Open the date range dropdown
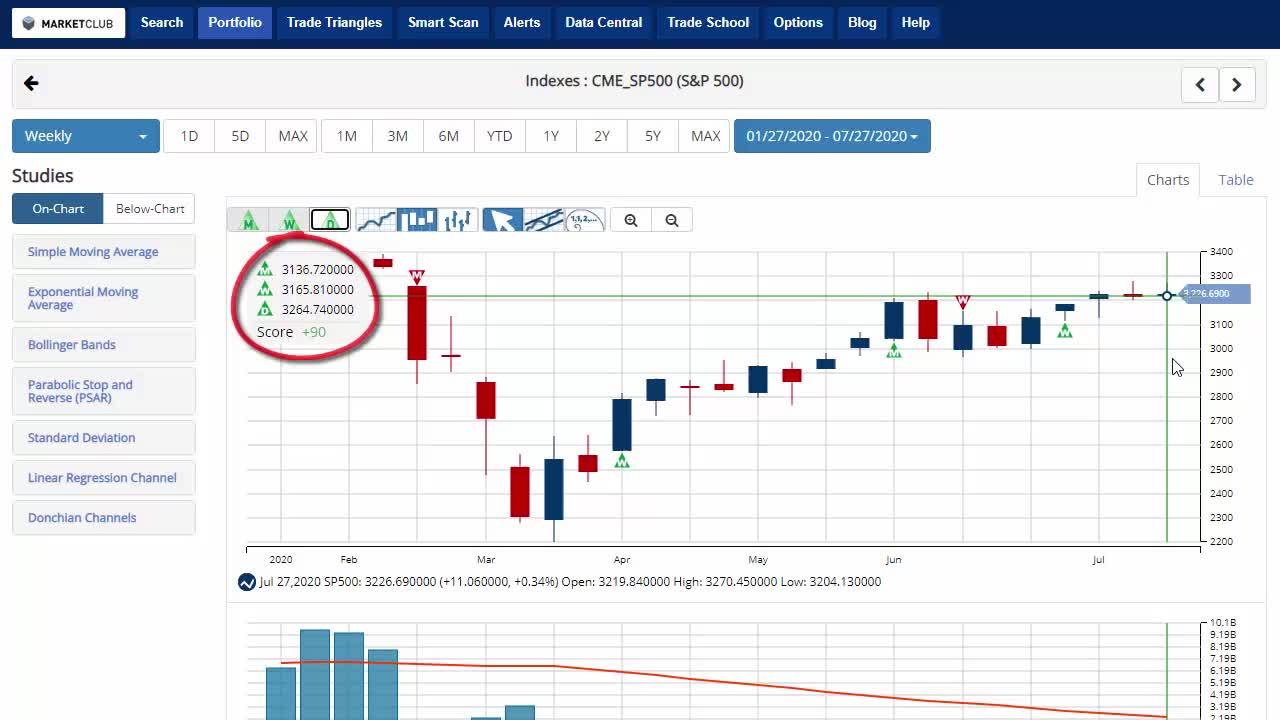 click(x=832, y=136)
